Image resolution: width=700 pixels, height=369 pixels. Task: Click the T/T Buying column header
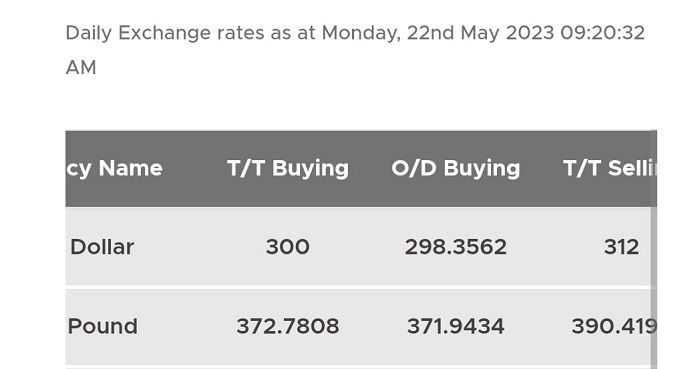[288, 169]
